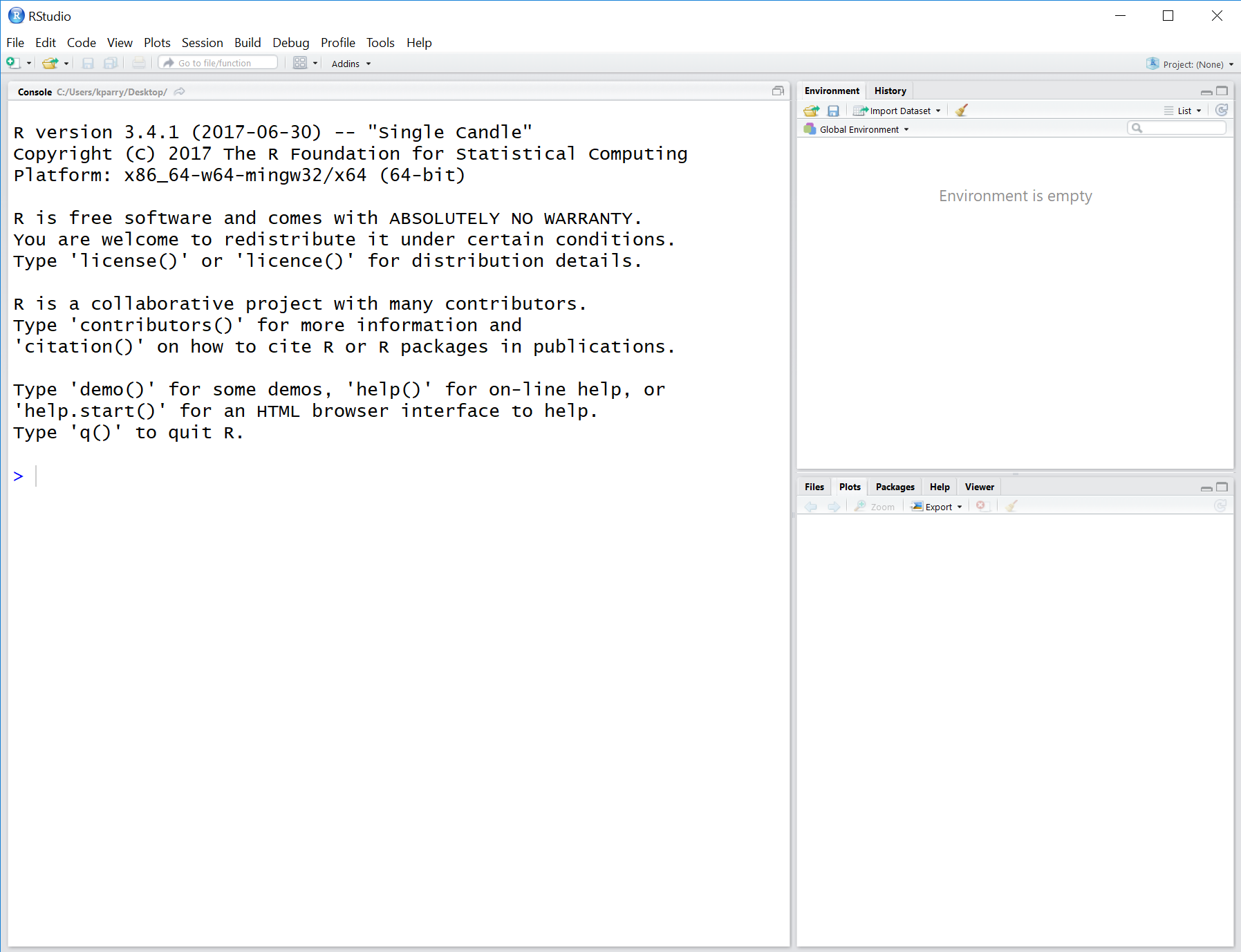Open the Project: (None) menu
The width and height of the screenshot is (1241, 952).
[x=1199, y=64]
